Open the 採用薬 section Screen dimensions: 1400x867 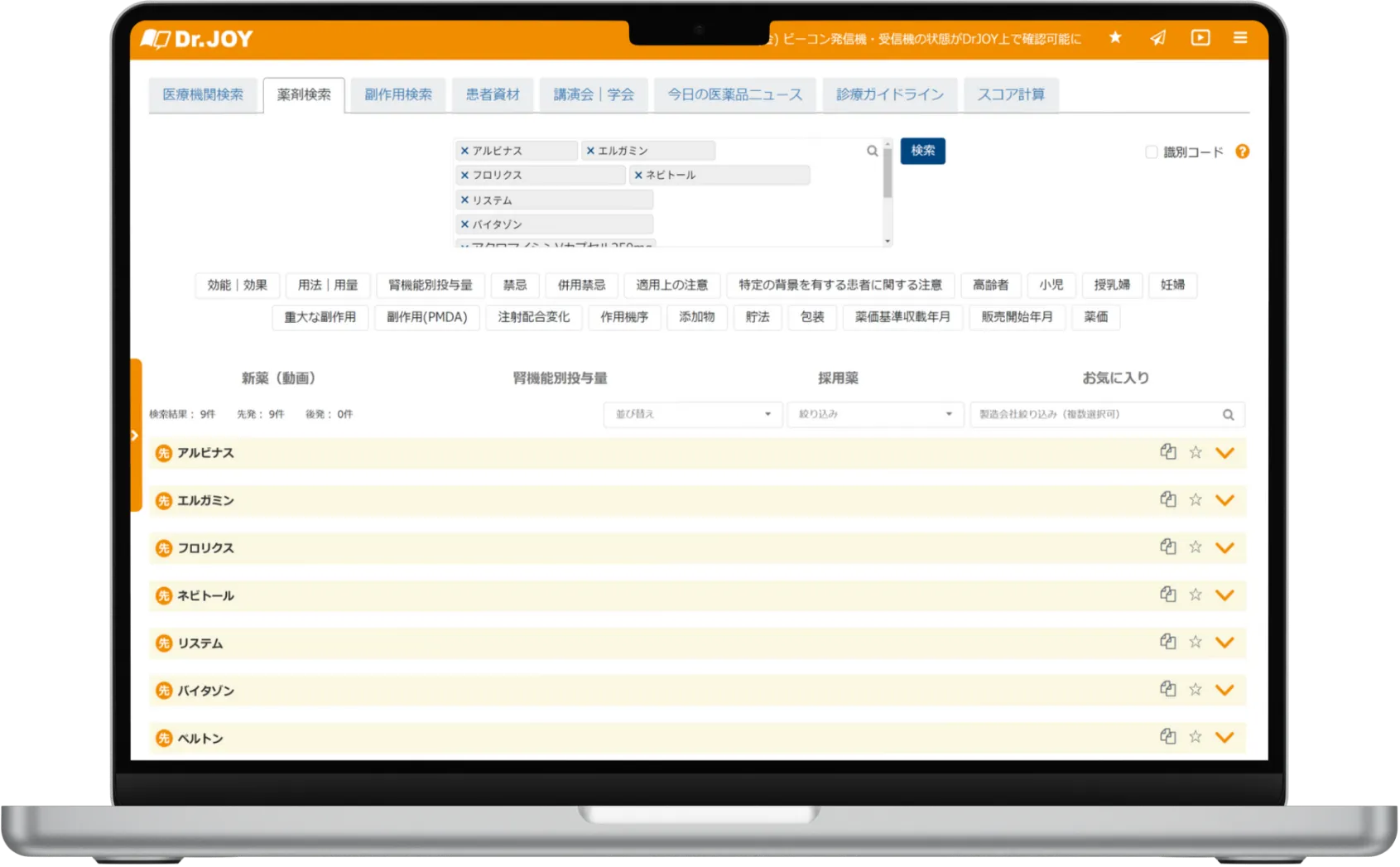[x=838, y=378]
